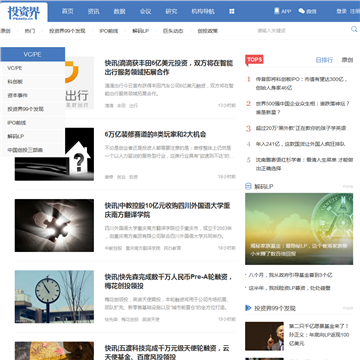Open the 资讯 nav item

pyautogui.click(x=94, y=11)
